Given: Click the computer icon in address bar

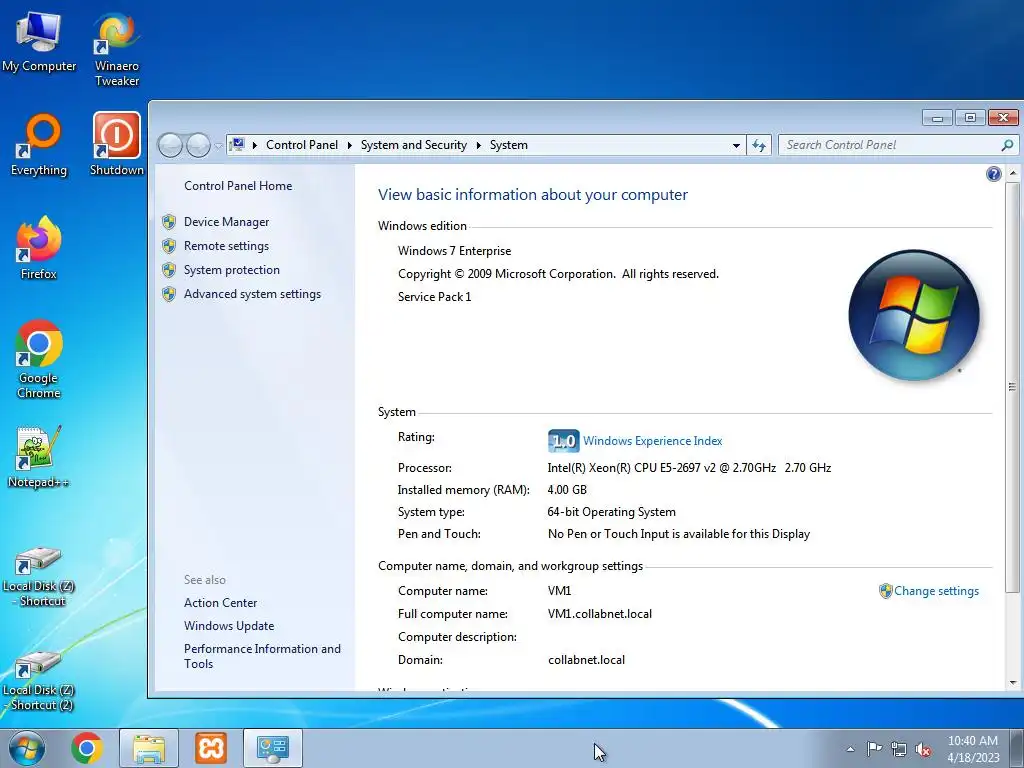Looking at the screenshot, I should pos(238,144).
